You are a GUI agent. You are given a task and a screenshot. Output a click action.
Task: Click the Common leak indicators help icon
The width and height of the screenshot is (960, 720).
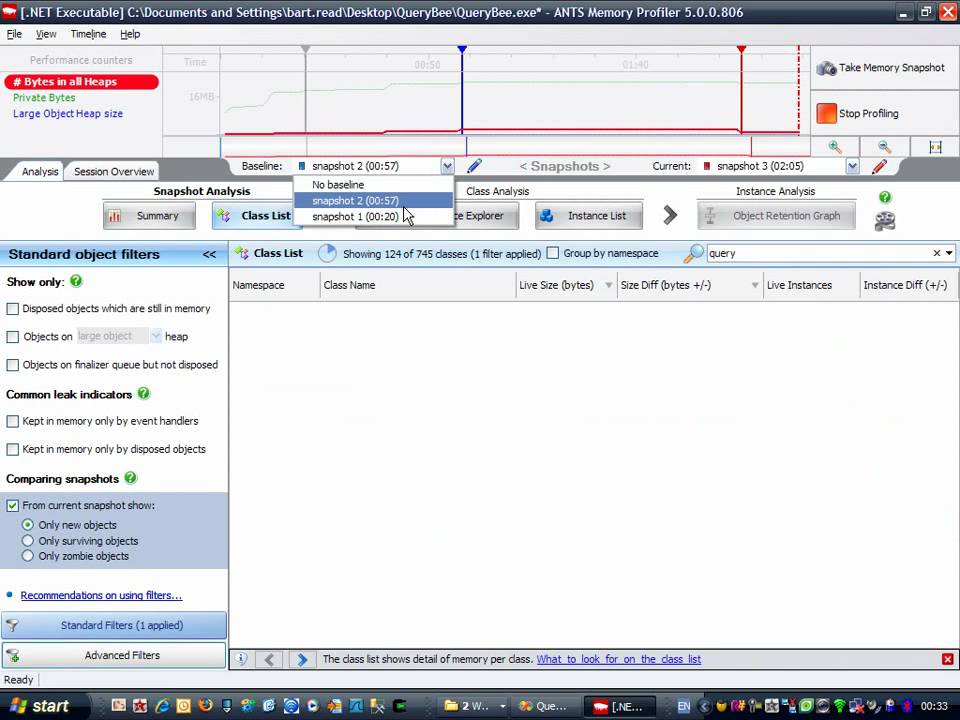tap(143, 393)
